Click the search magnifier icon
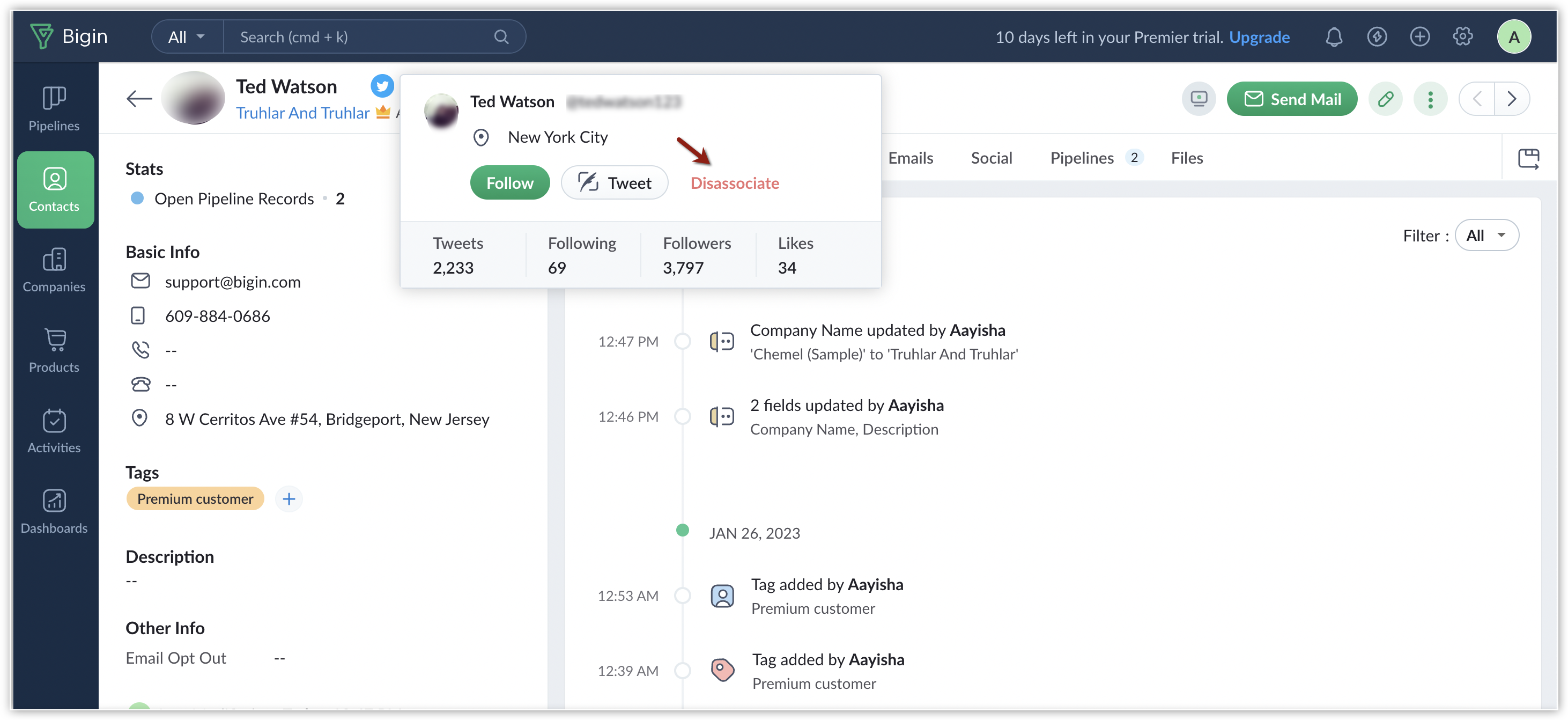This screenshot has width=1568, height=720. point(501,37)
